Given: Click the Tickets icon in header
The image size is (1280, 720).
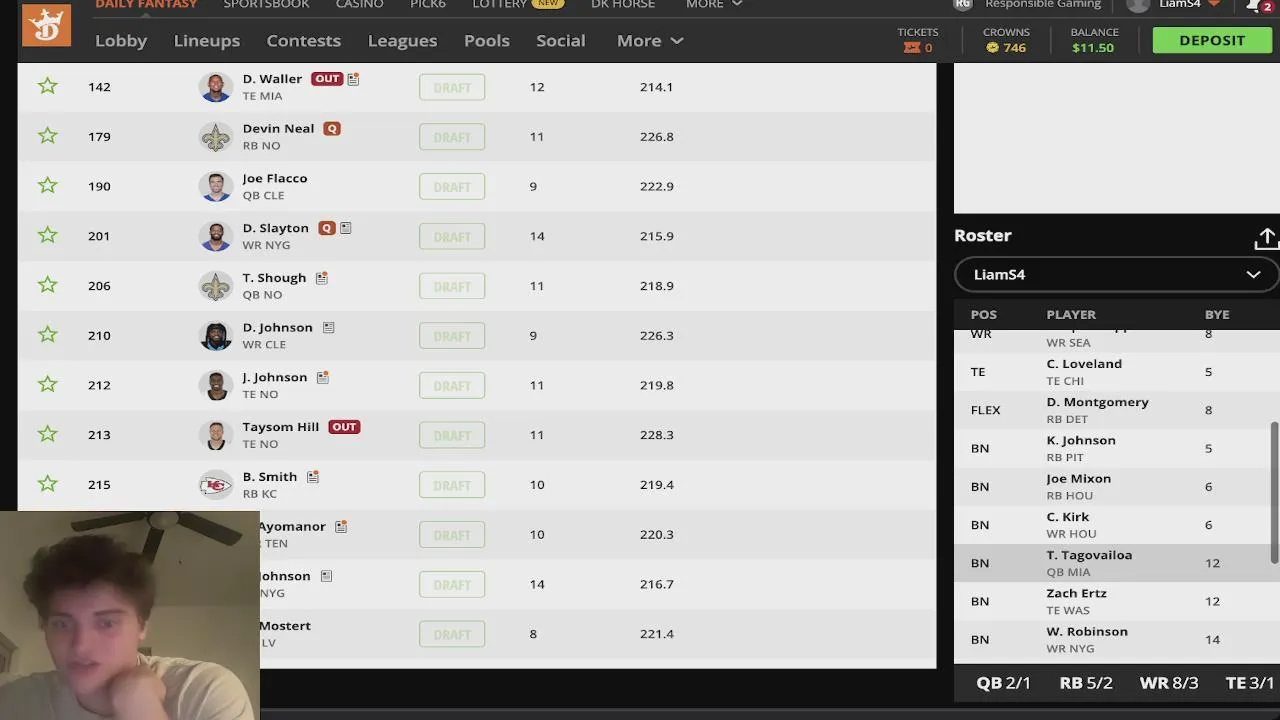Looking at the screenshot, I should 911,47.
